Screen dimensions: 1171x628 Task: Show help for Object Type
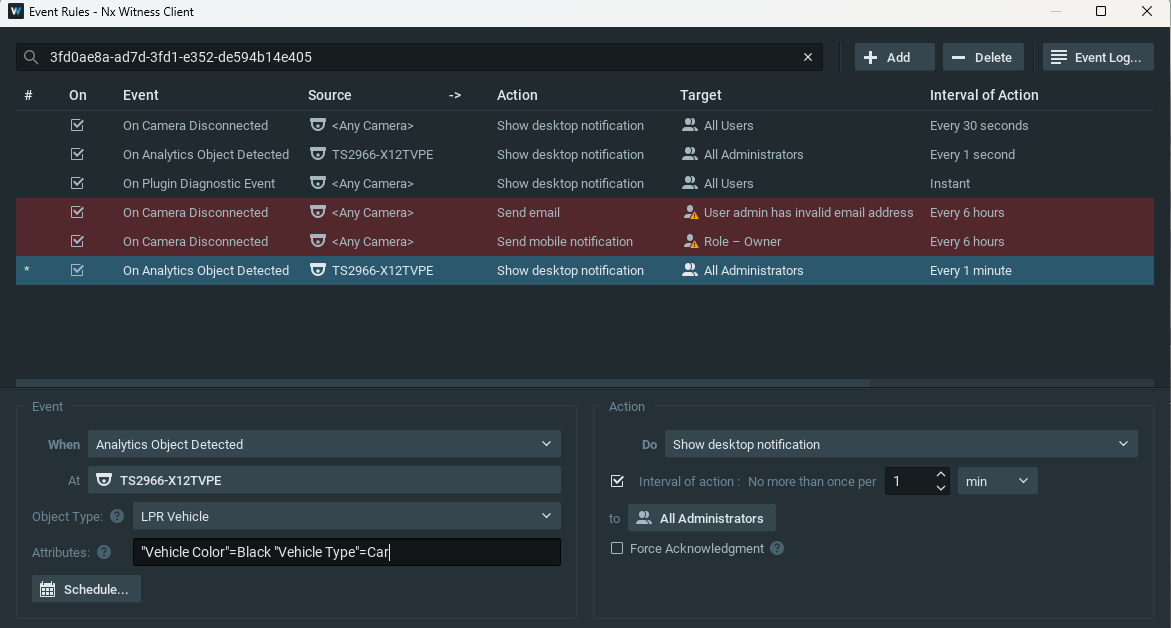click(x=117, y=516)
